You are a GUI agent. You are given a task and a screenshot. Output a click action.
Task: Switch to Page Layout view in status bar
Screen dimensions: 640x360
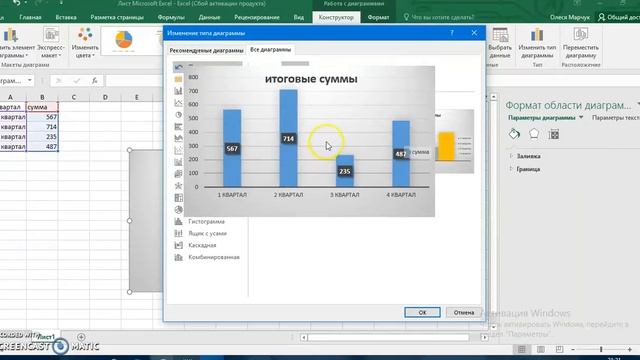[x=540, y=349]
